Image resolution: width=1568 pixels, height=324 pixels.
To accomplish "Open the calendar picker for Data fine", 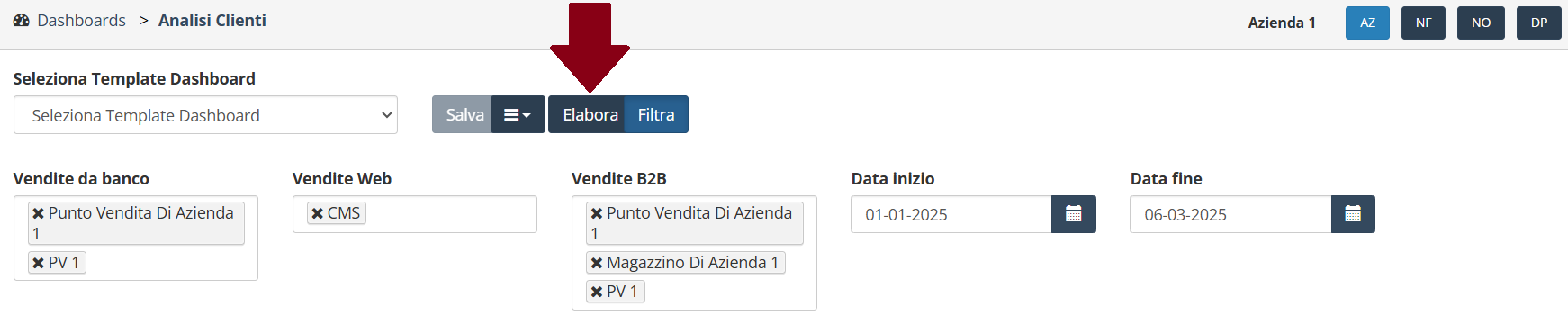I will tap(1353, 214).
